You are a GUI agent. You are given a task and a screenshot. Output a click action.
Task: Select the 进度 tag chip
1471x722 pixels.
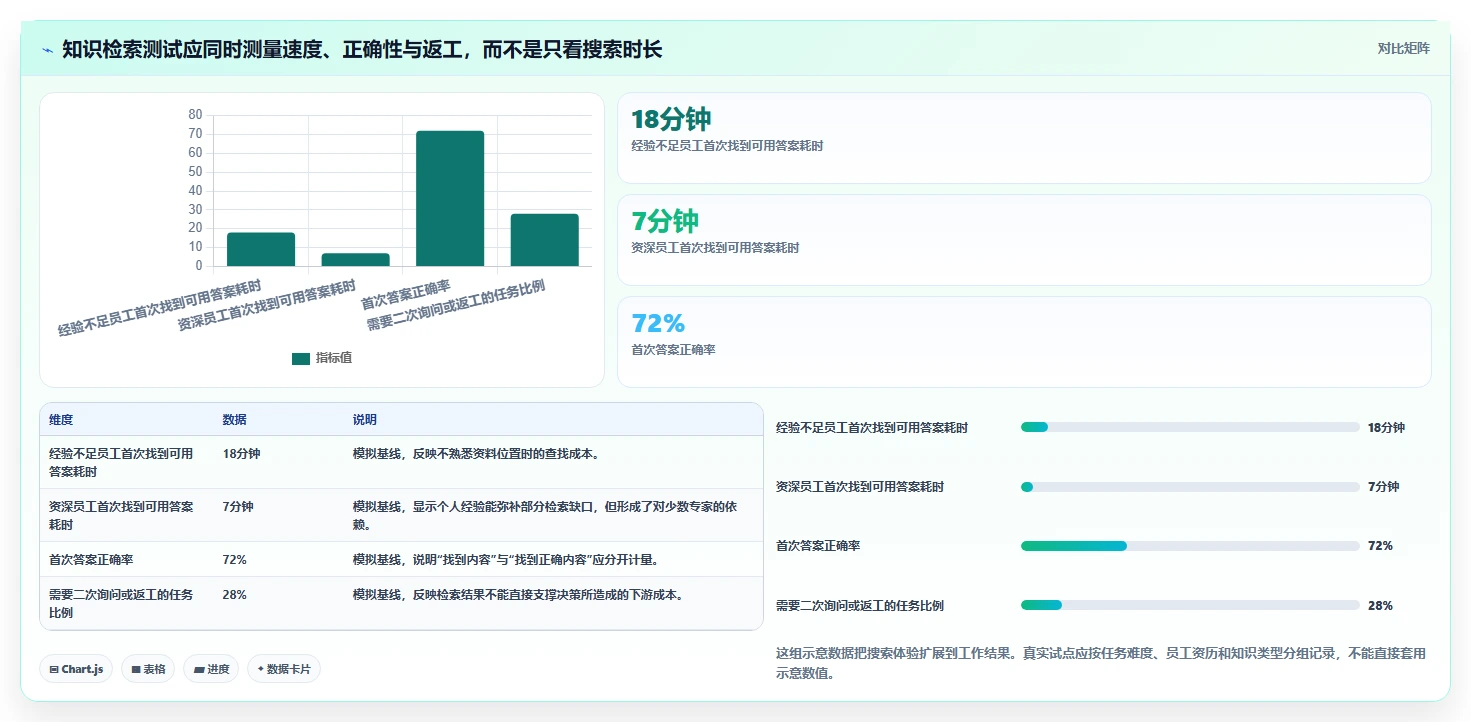coord(211,669)
